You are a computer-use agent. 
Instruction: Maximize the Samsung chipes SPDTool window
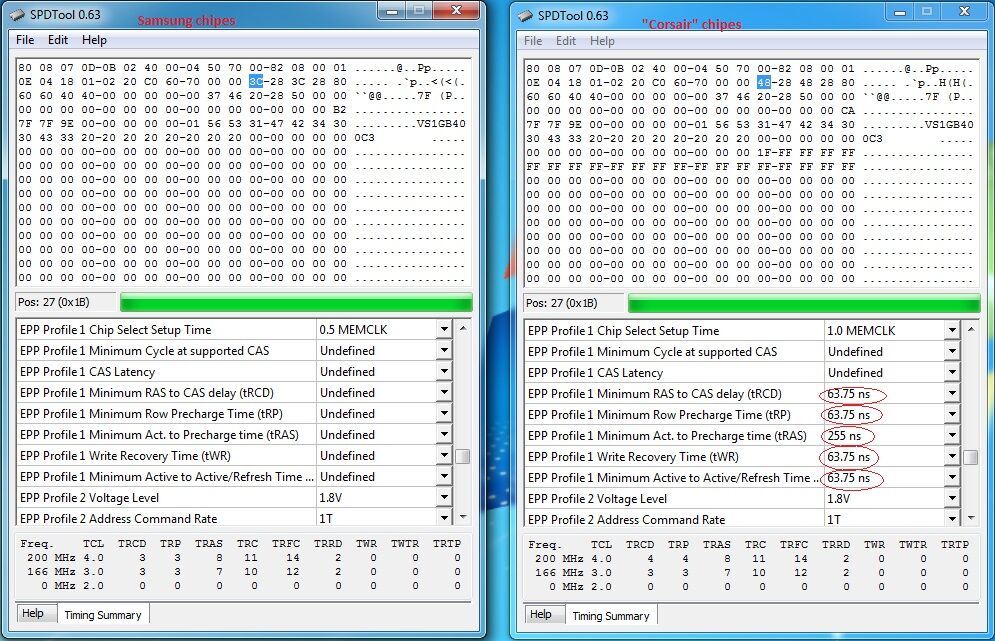click(x=419, y=10)
